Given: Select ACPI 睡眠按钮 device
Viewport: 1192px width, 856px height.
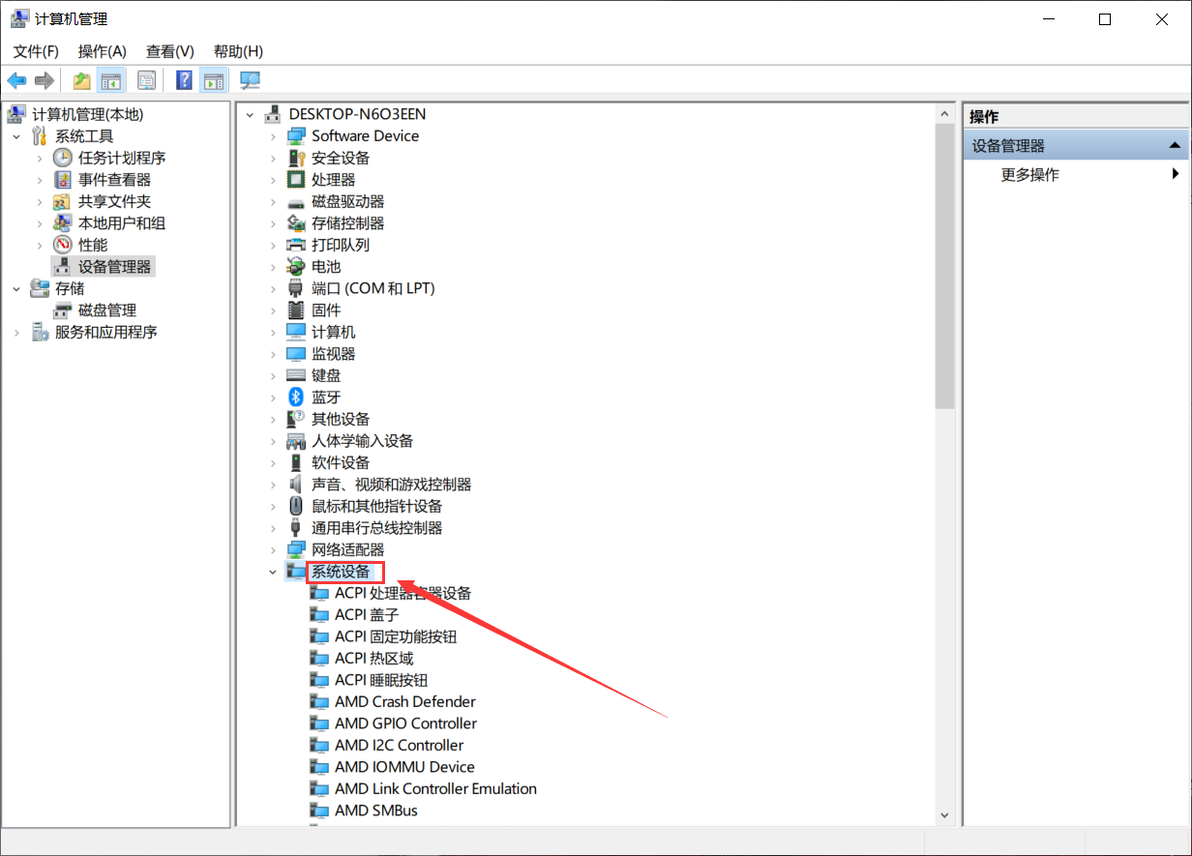Looking at the screenshot, I should click(381, 680).
